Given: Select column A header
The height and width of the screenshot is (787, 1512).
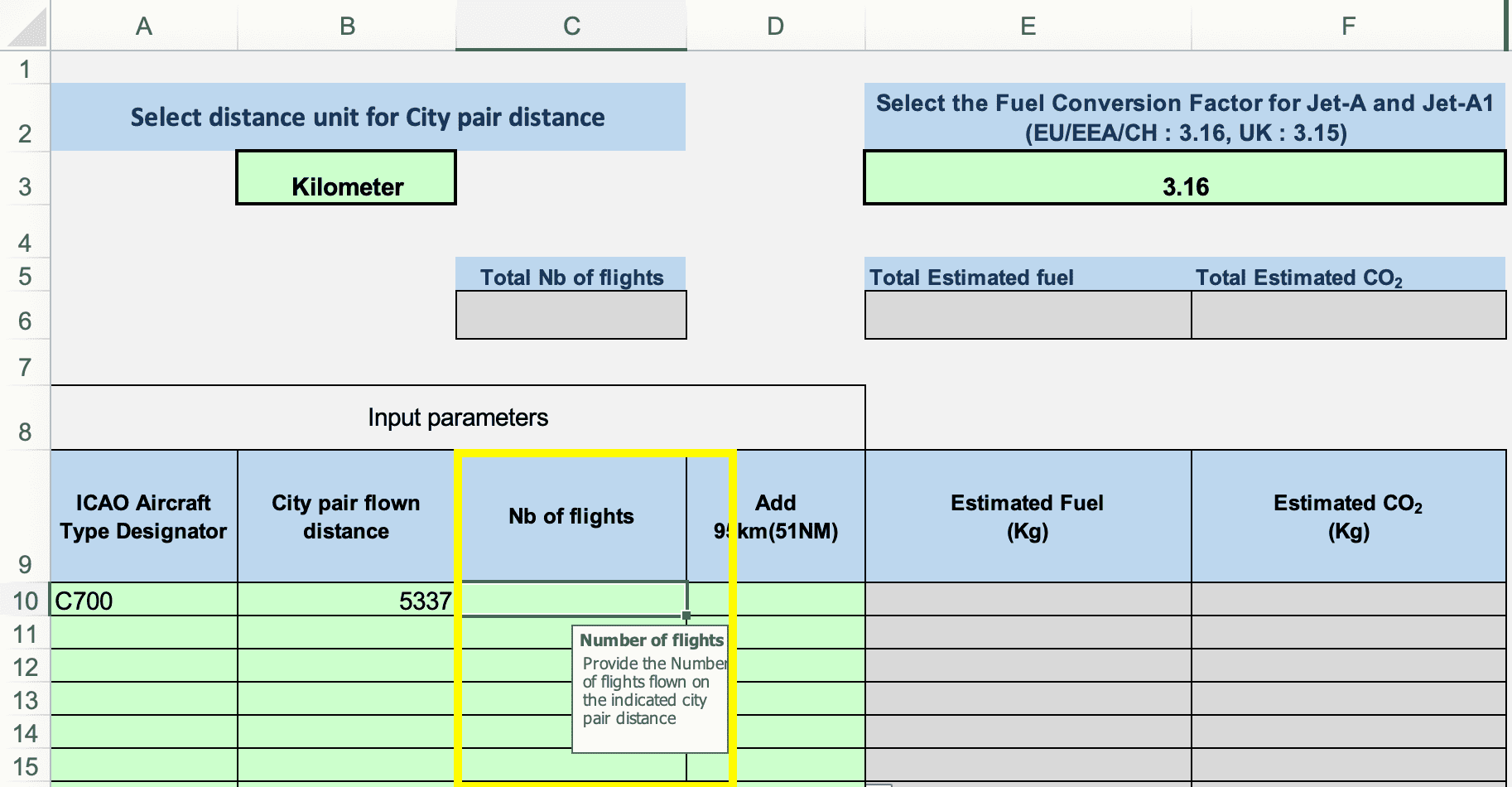Looking at the screenshot, I should (x=144, y=27).
